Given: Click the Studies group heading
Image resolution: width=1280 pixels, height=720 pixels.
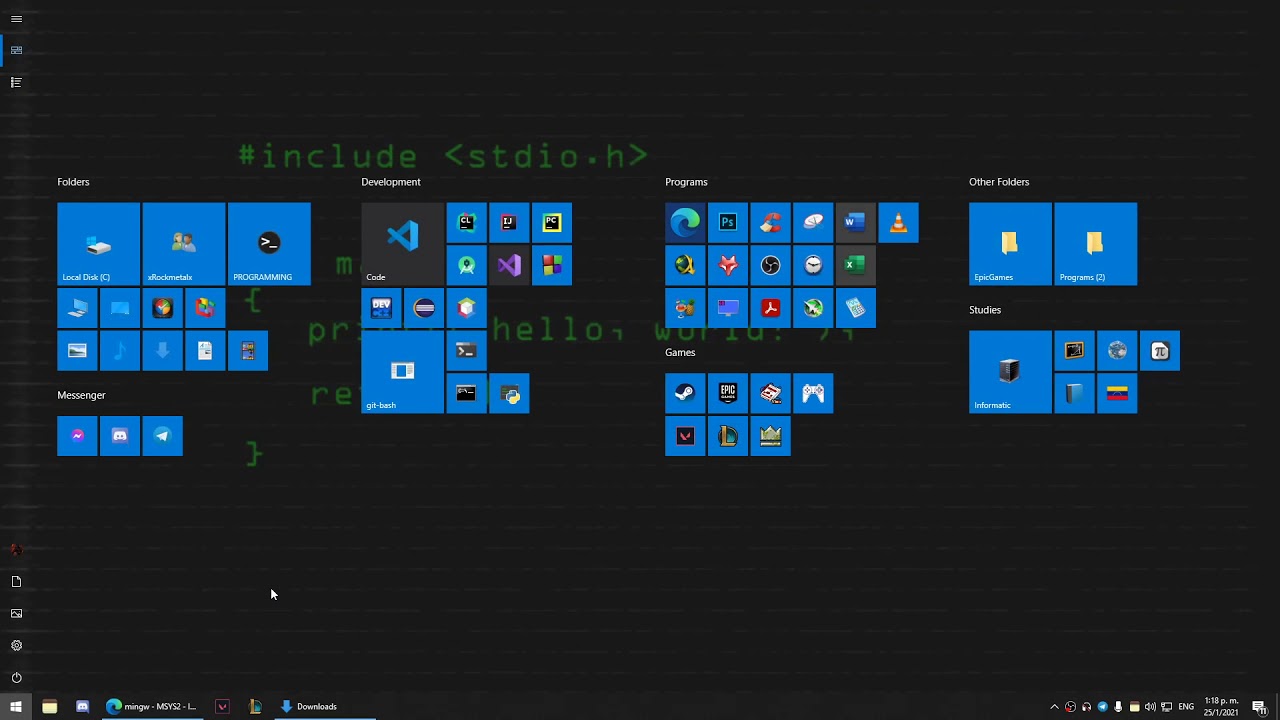Looking at the screenshot, I should click(x=985, y=310).
